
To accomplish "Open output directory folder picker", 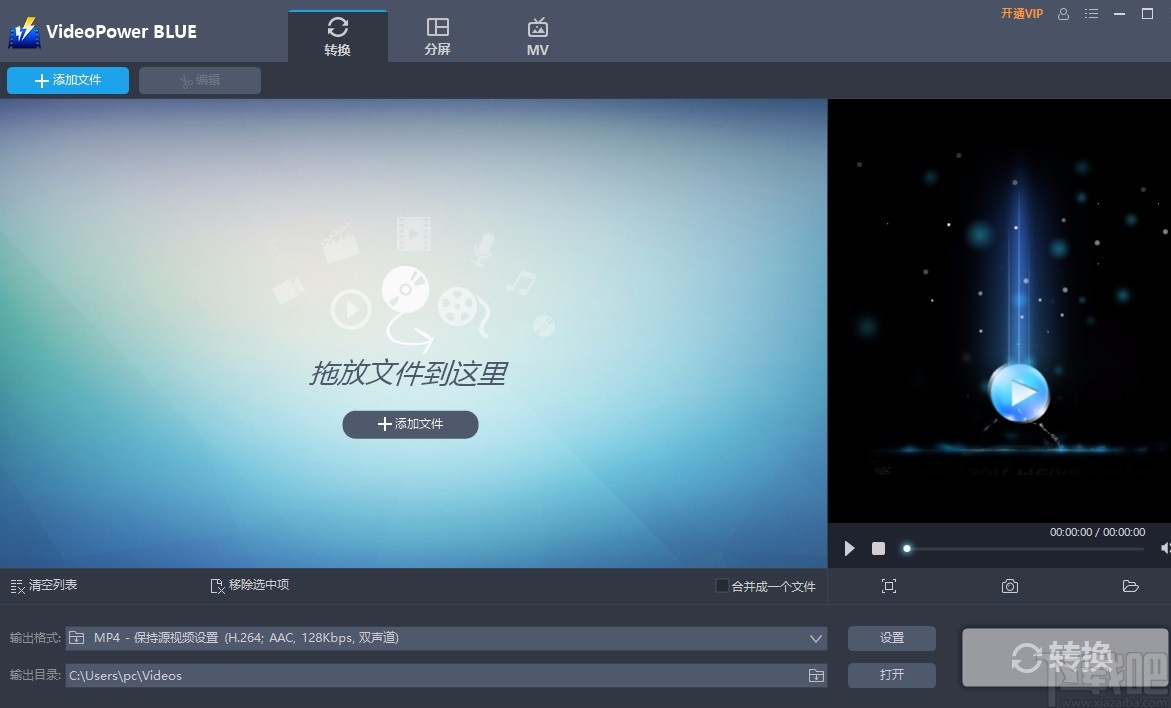I will coord(815,675).
